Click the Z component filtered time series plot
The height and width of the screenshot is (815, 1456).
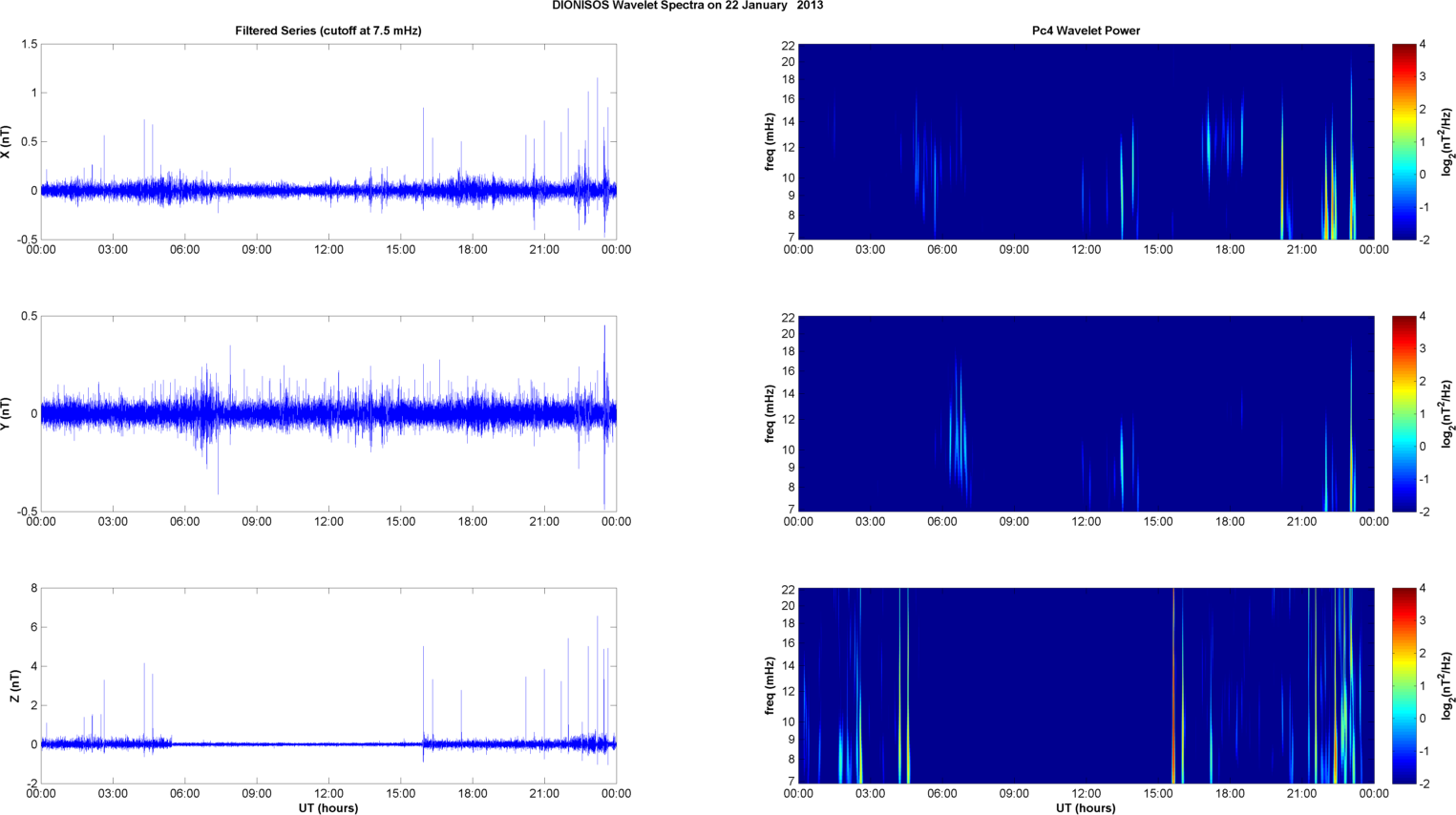click(x=328, y=686)
